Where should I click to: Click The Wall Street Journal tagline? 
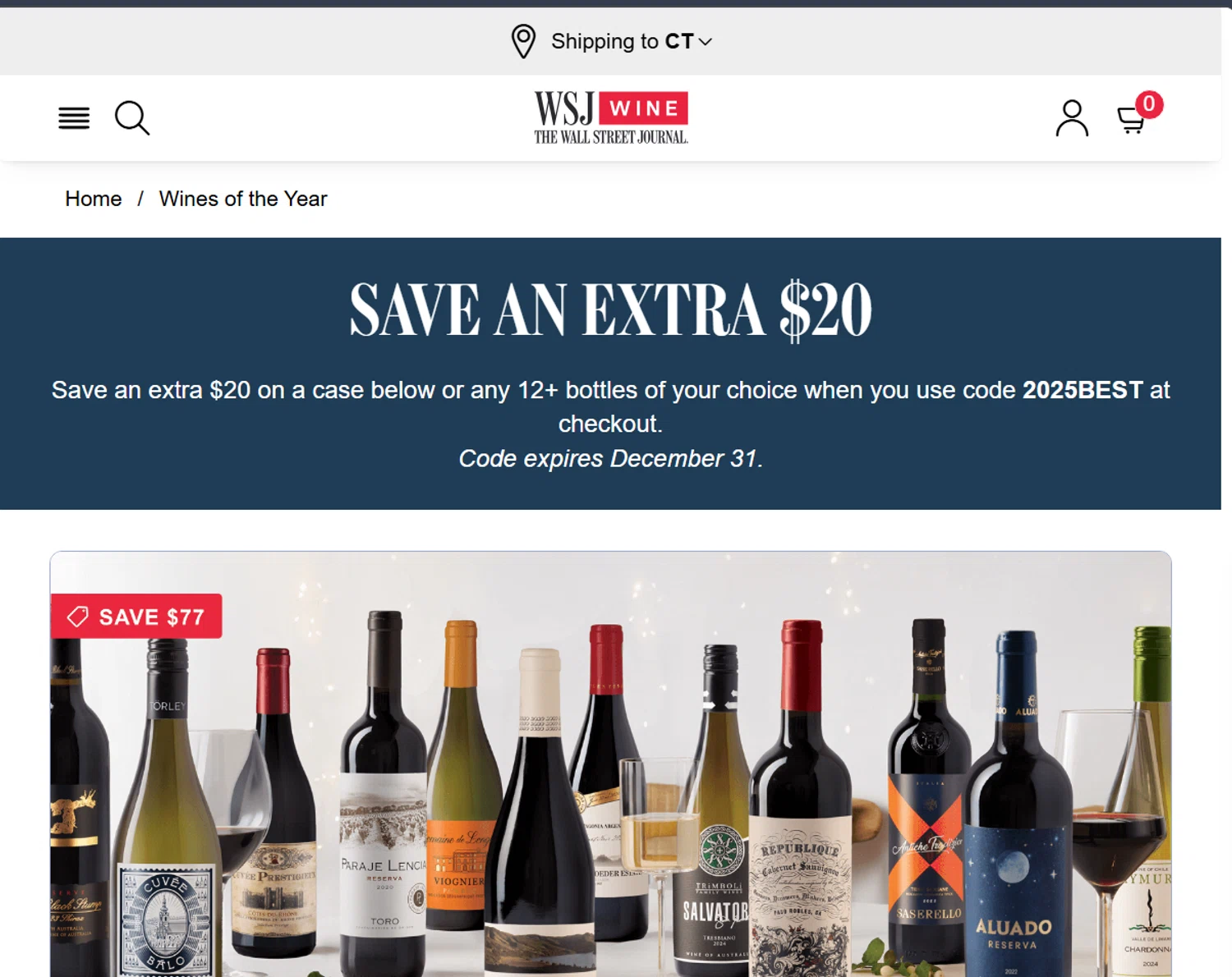click(611, 137)
